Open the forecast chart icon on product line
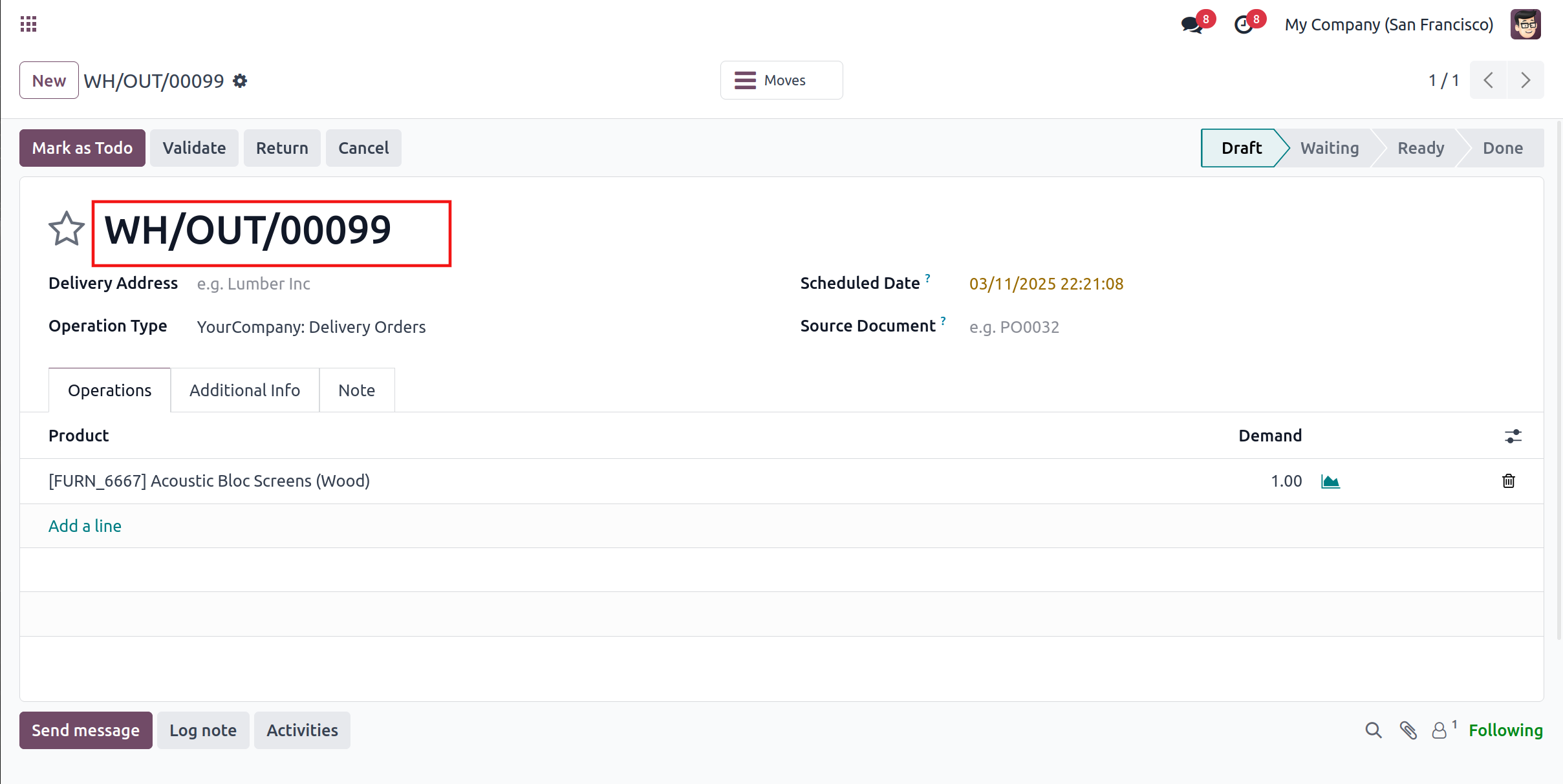Viewport: 1563px width, 784px height. point(1330,482)
